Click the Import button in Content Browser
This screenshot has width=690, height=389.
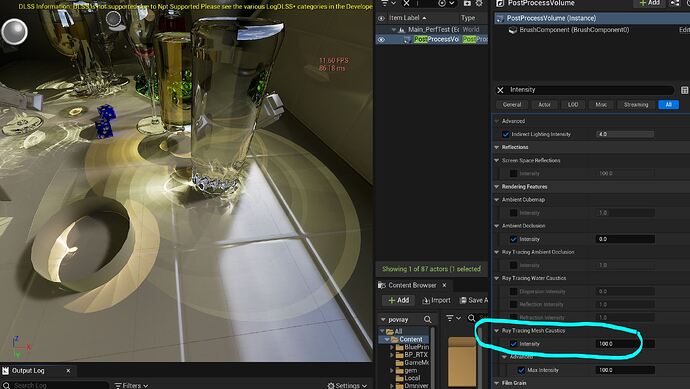click(x=436, y=300)
